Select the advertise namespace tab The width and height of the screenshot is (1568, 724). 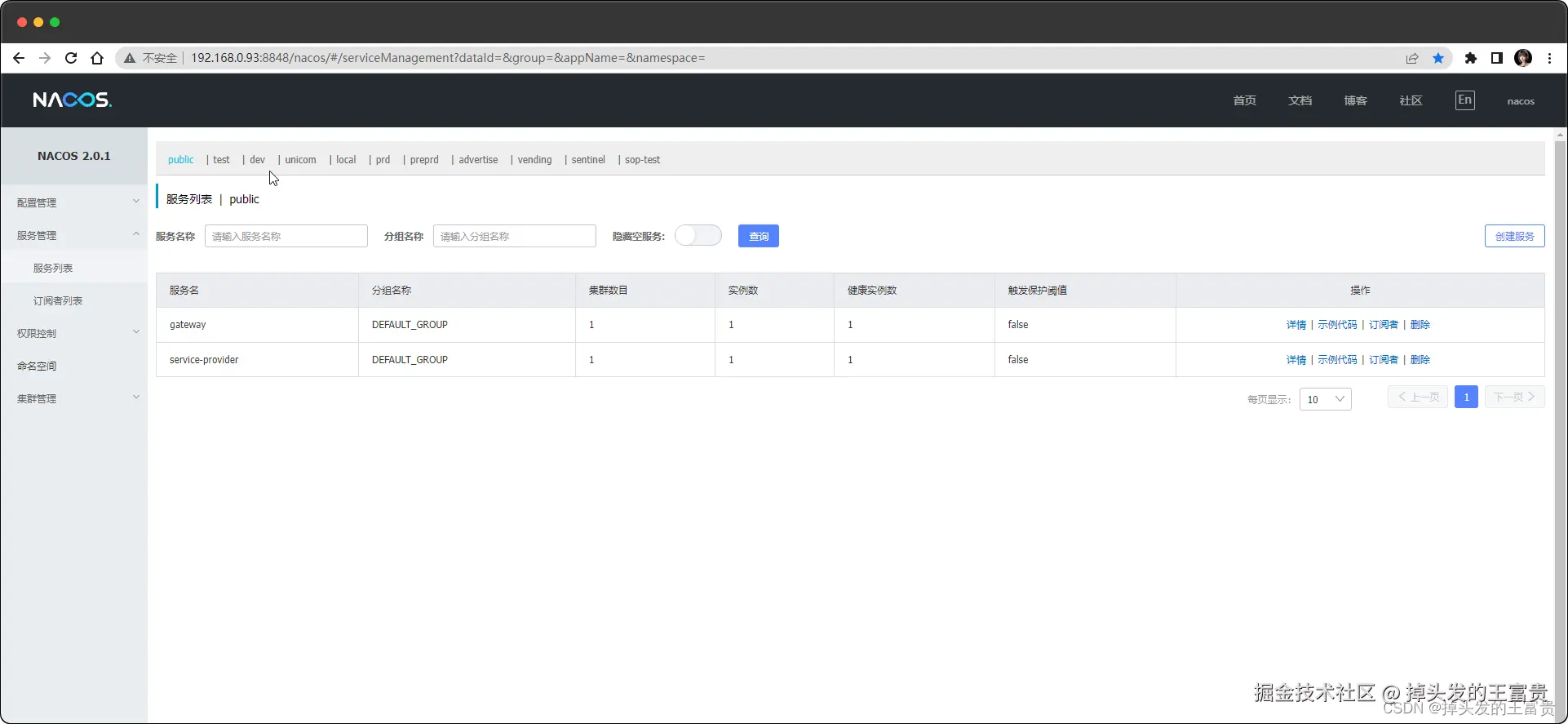[478, 160]
